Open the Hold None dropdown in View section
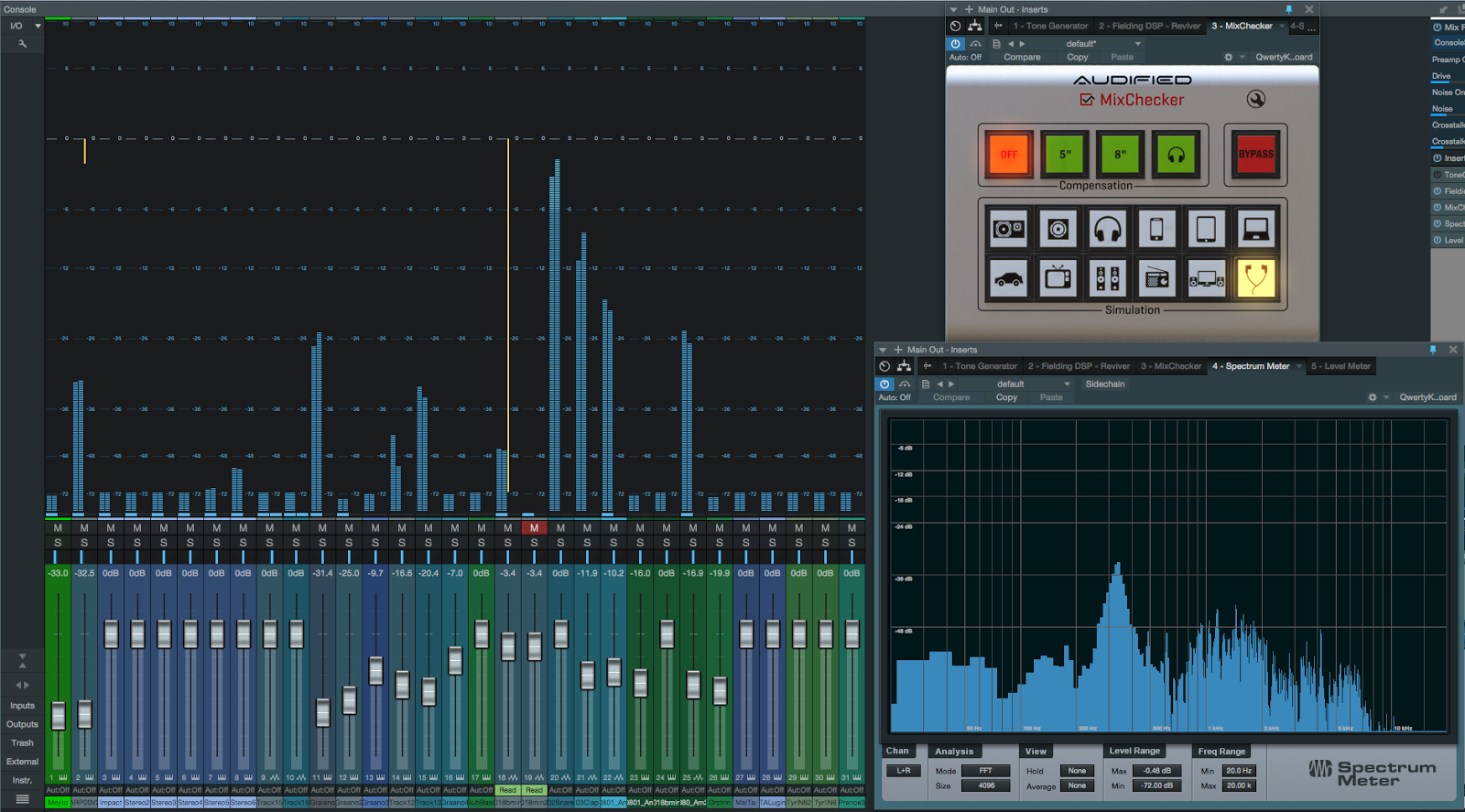The image size is (1465, 812). tap(1077, 771)
